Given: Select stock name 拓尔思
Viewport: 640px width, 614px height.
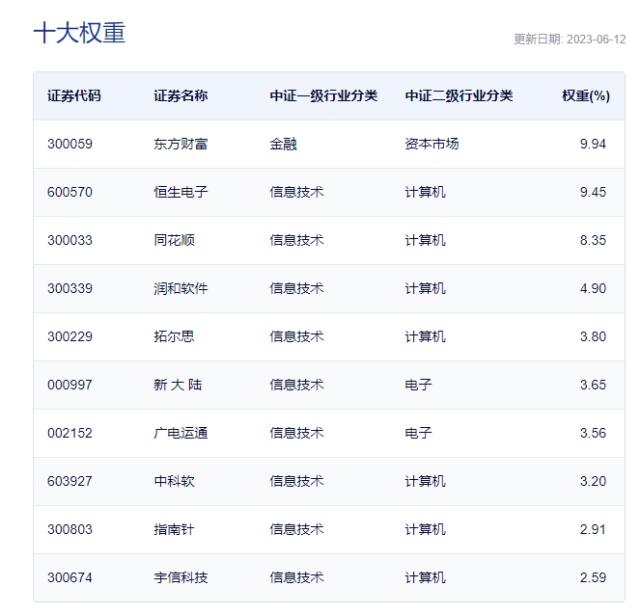Looking at the screenshot, I should coord(174,337).
